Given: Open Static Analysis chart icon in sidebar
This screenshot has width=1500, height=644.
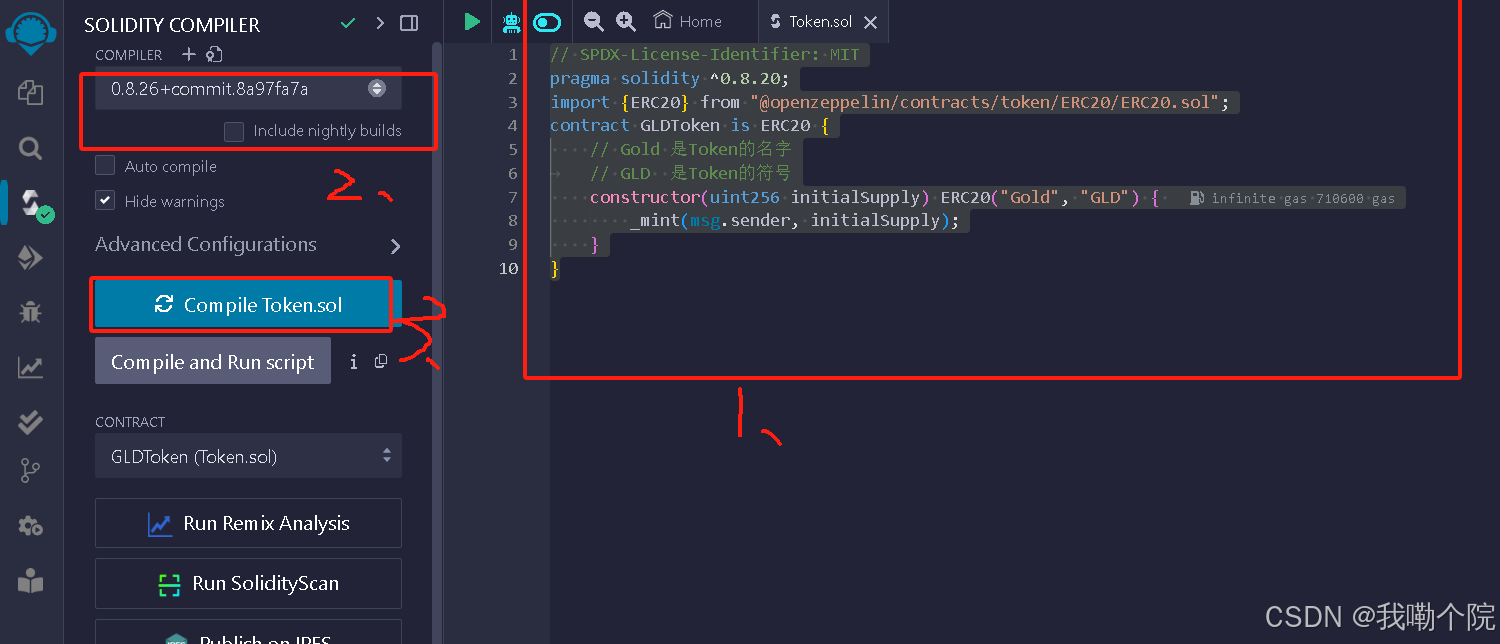Looking at the screenshot, I should pos(31,367).
